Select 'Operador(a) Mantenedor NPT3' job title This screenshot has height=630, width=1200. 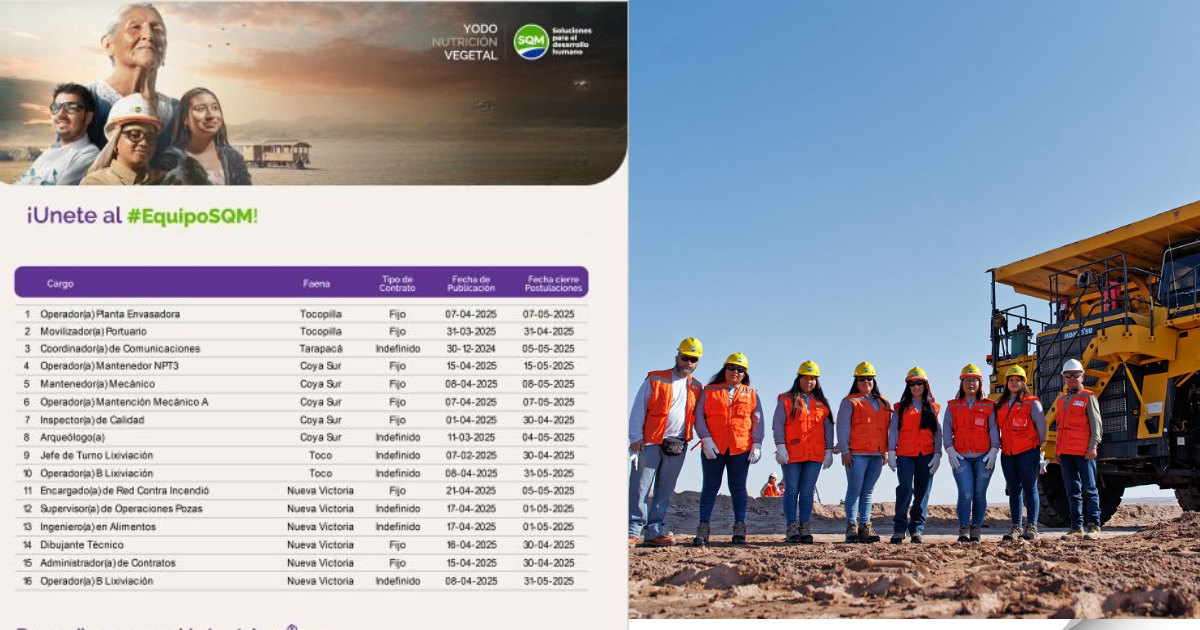tap(109, 366)
